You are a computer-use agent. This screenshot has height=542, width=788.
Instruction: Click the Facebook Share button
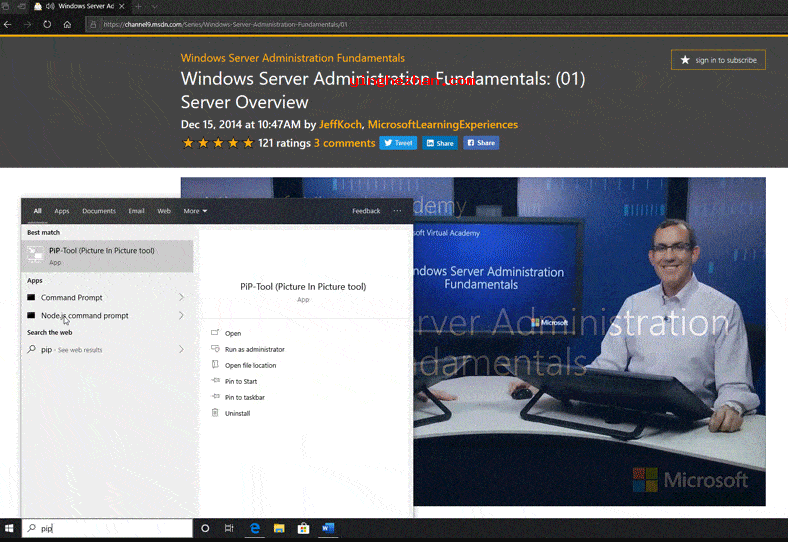(x=481, y=143)
